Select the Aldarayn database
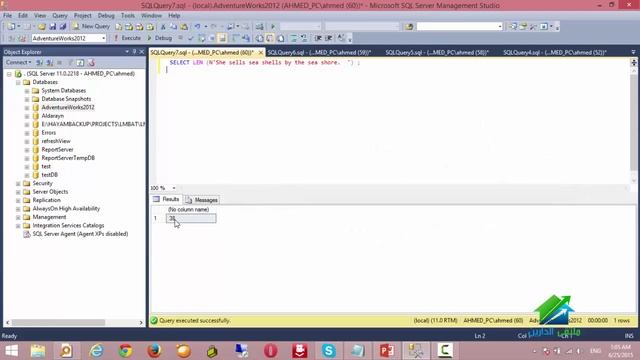The height and width of the screenshot is (360, 640). [53, 116]
